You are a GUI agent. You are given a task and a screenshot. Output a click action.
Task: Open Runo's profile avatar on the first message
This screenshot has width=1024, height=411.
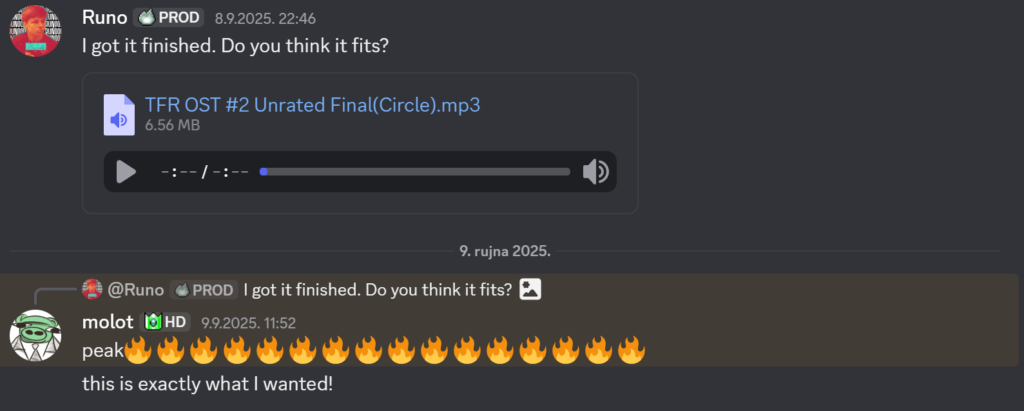(x=36, y=30)
